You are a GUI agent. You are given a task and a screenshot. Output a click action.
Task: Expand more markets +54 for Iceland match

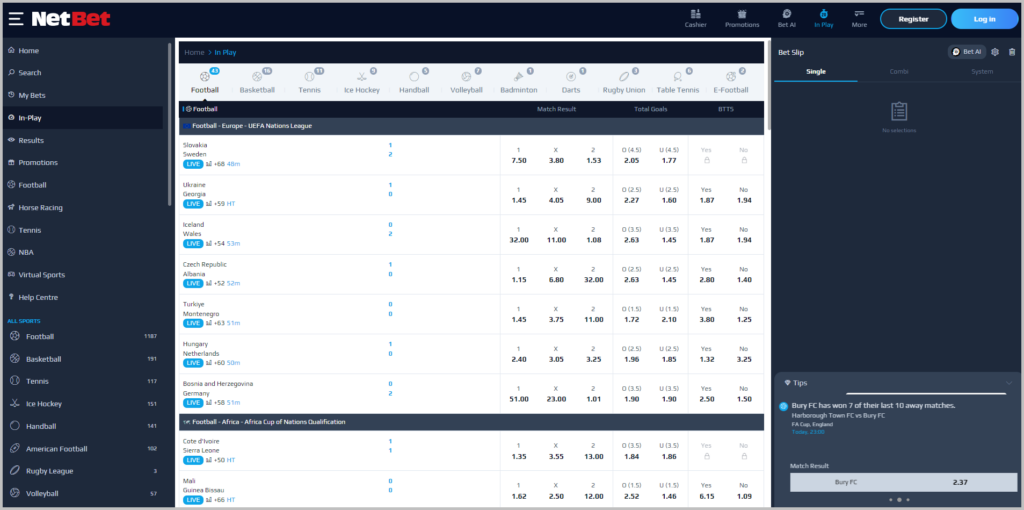[x=219, y=244]
